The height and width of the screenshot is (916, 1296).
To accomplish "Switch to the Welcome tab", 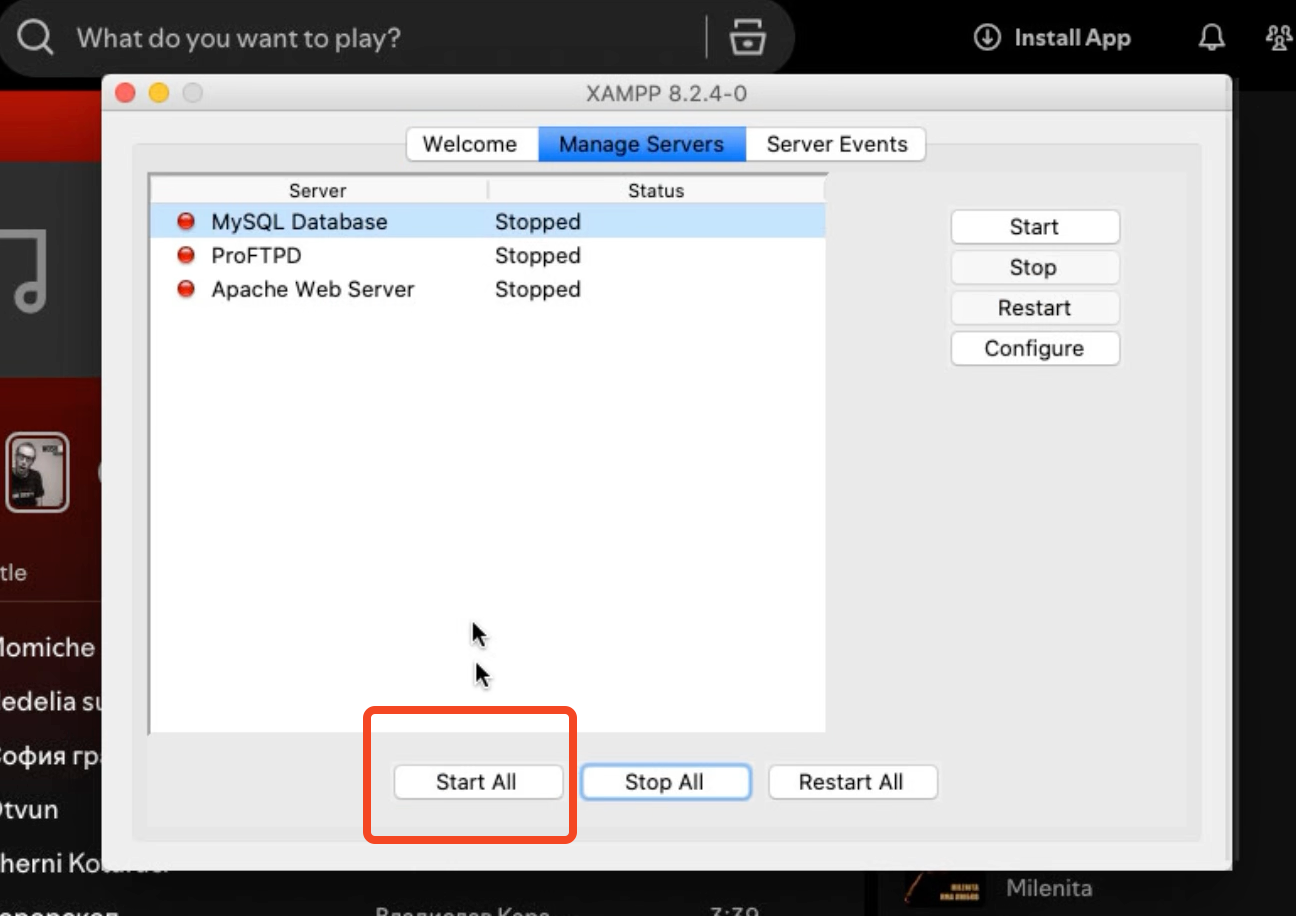I will click(470, 144).
